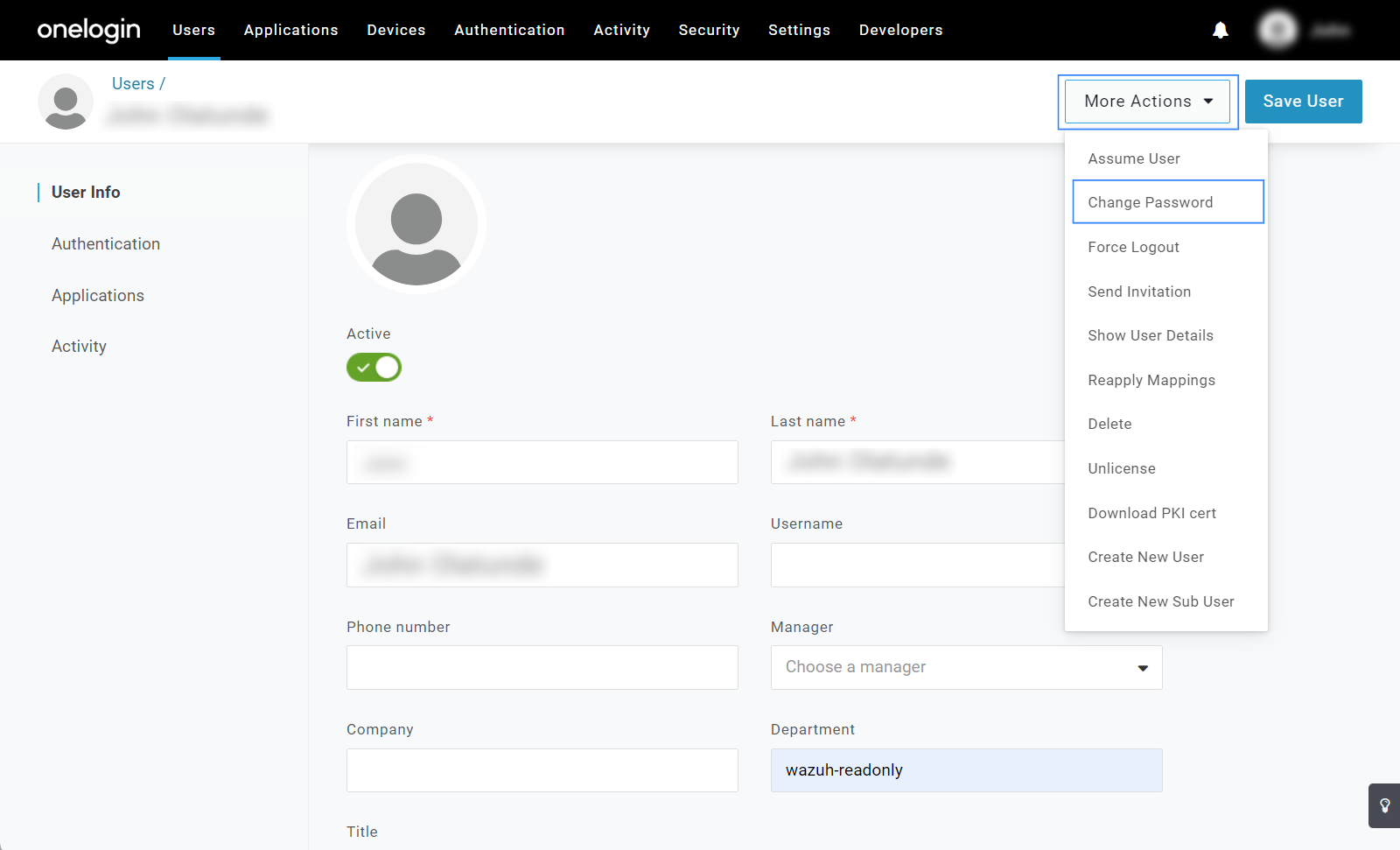Click the large profile picture placeholder
The width and height of the screenshot is (1400, 850).
[416, 225]
